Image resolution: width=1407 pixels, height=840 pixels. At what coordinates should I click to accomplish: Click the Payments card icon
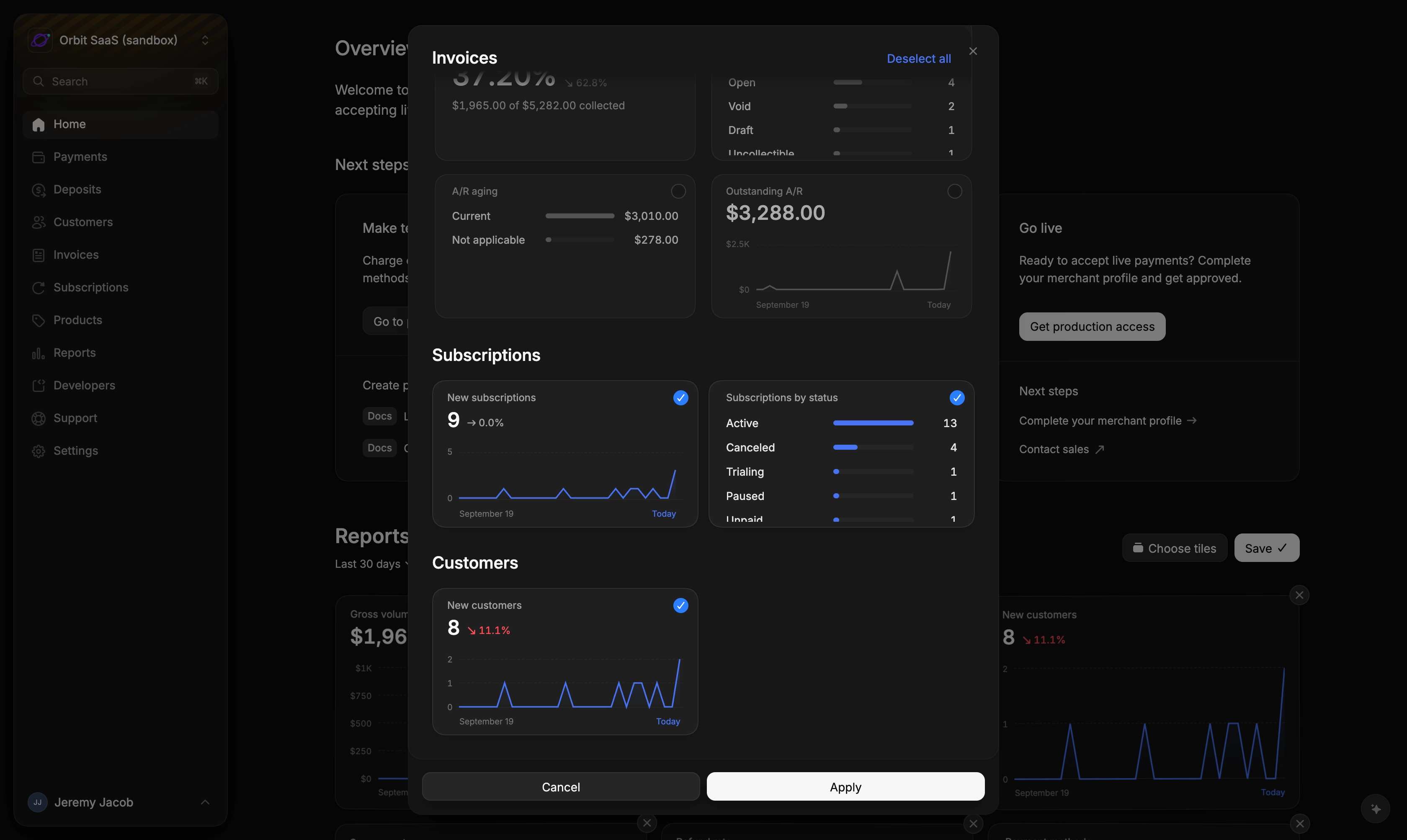tap(39, 157)
